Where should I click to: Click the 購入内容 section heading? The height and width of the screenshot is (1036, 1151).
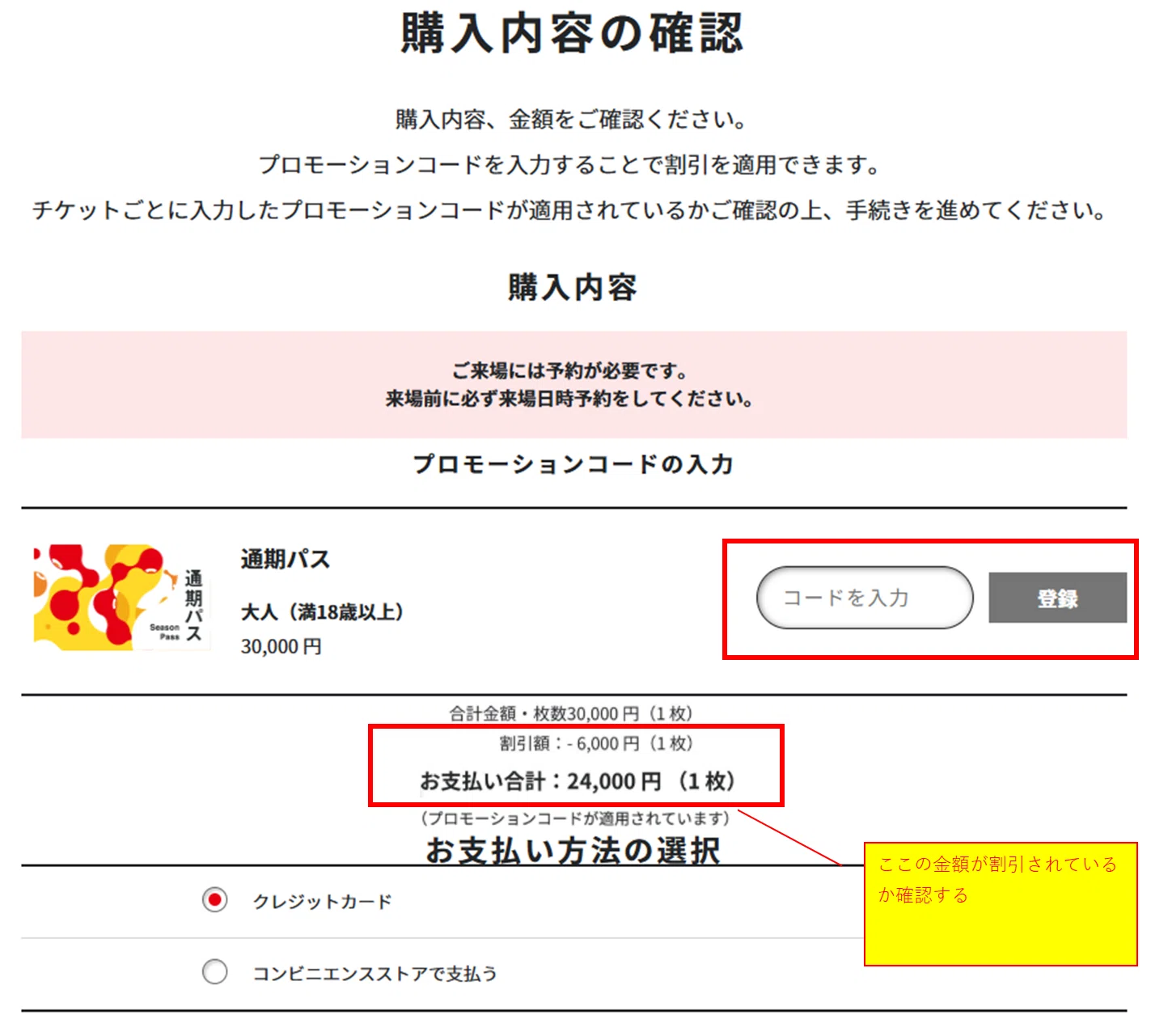(x=573, y=287)
